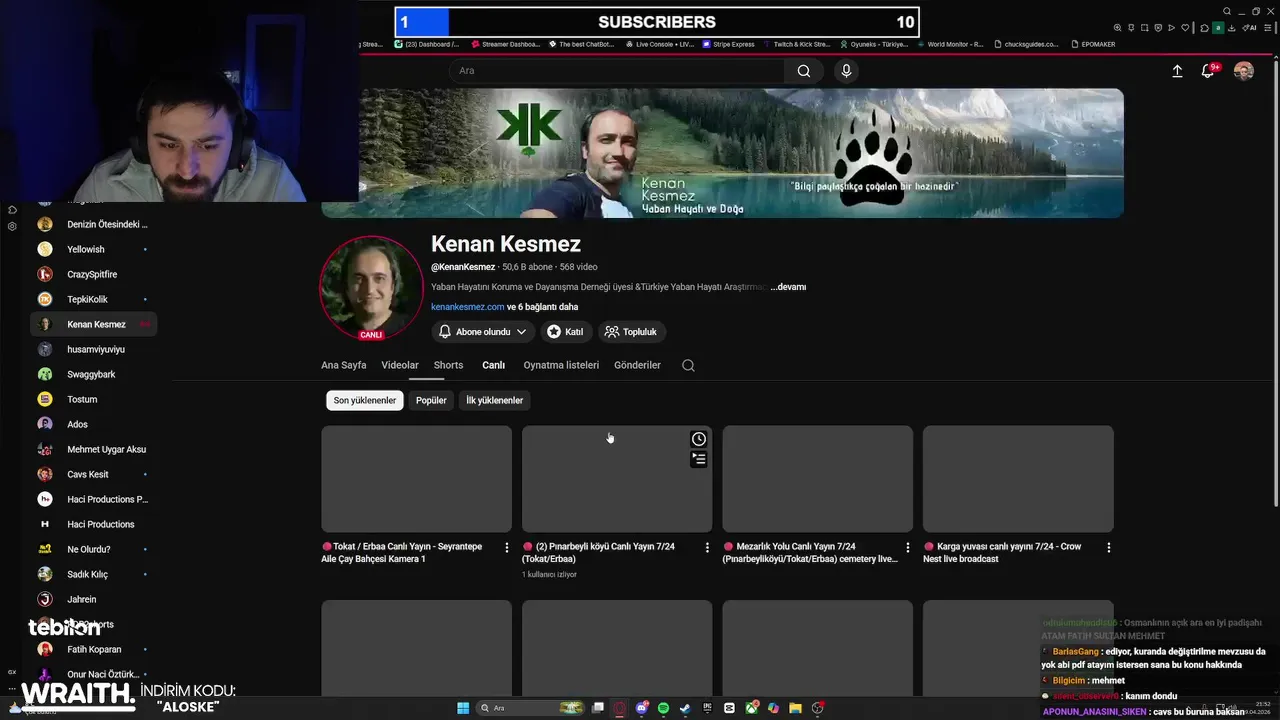
Task: Open the account avatar menu in YouTube
Action: coord(1243,71)
